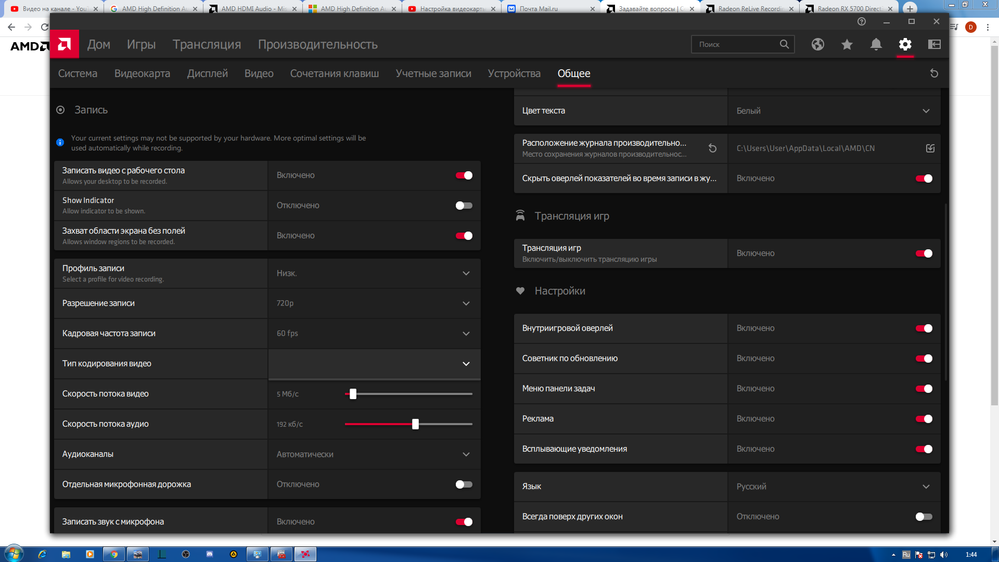Disable Трансляция игр switch
This screenshot has width=999, height=562.
coord(924,254)
